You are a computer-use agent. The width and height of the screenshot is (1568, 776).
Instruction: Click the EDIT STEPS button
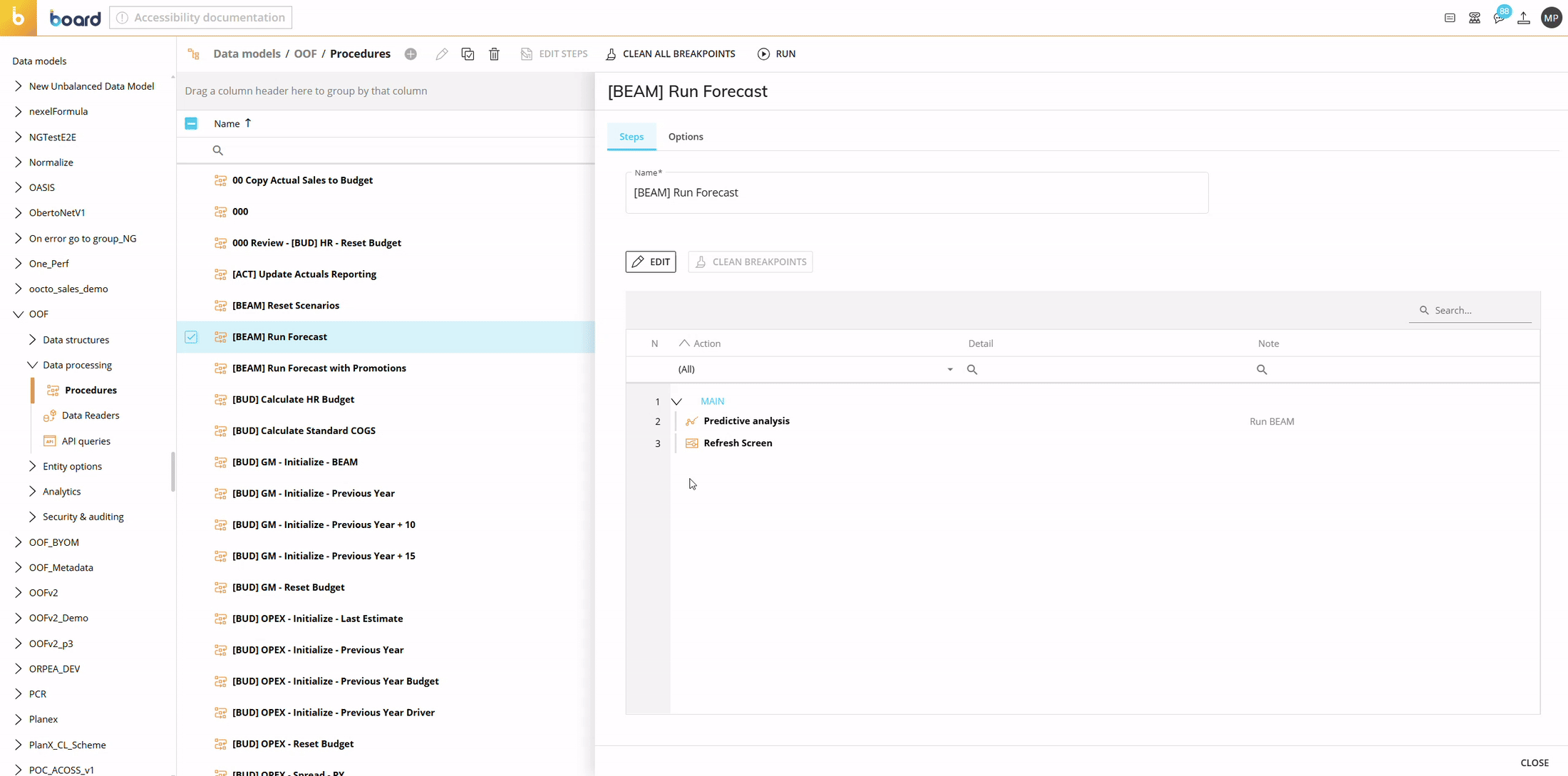[x=555, y=54]
